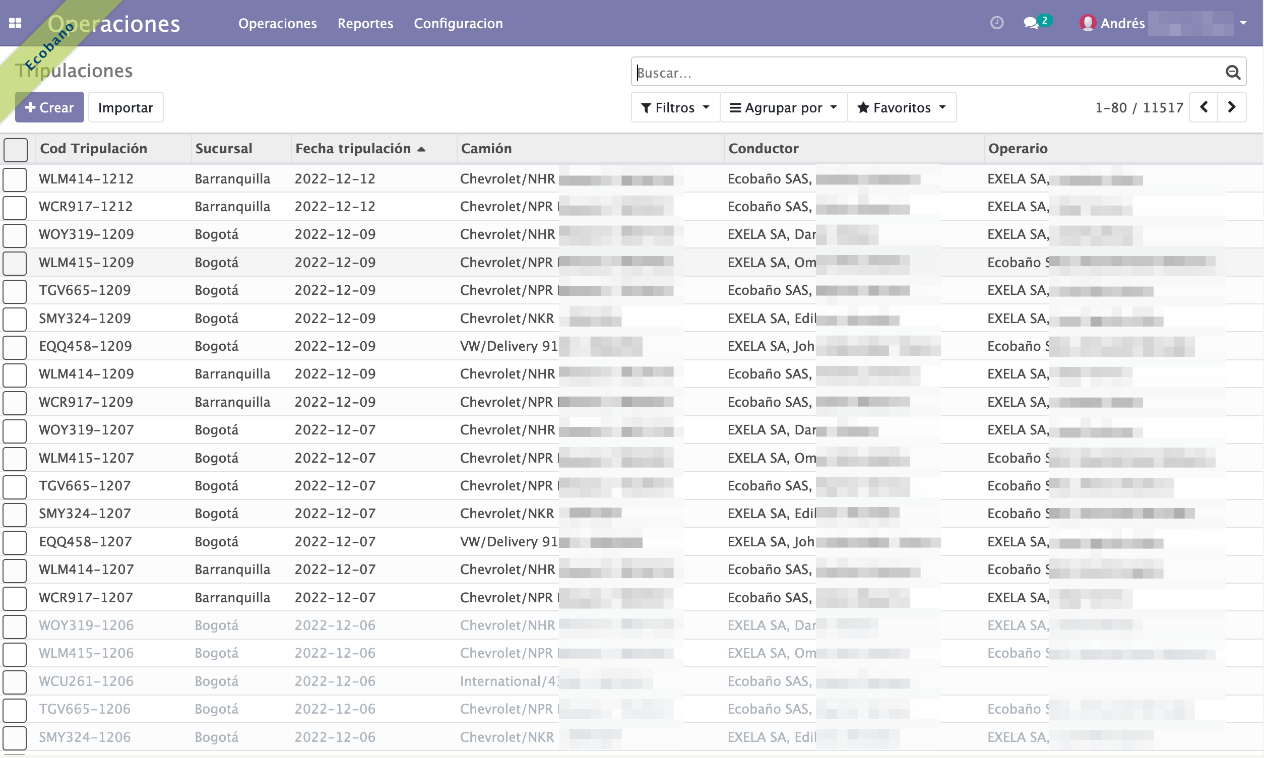Open the apps grid menu icon

15,23
